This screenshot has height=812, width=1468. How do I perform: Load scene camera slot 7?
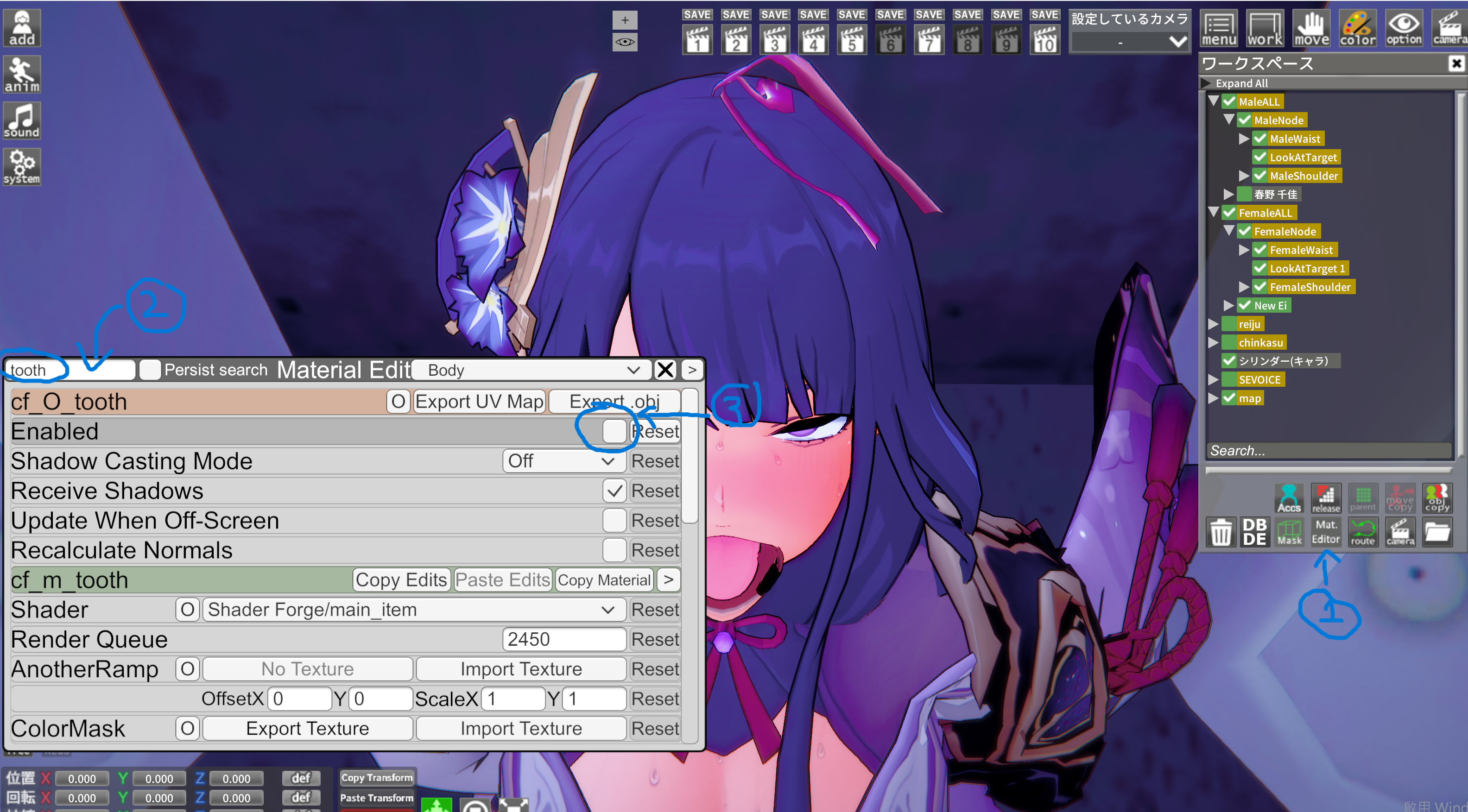[x=929, y=40]
